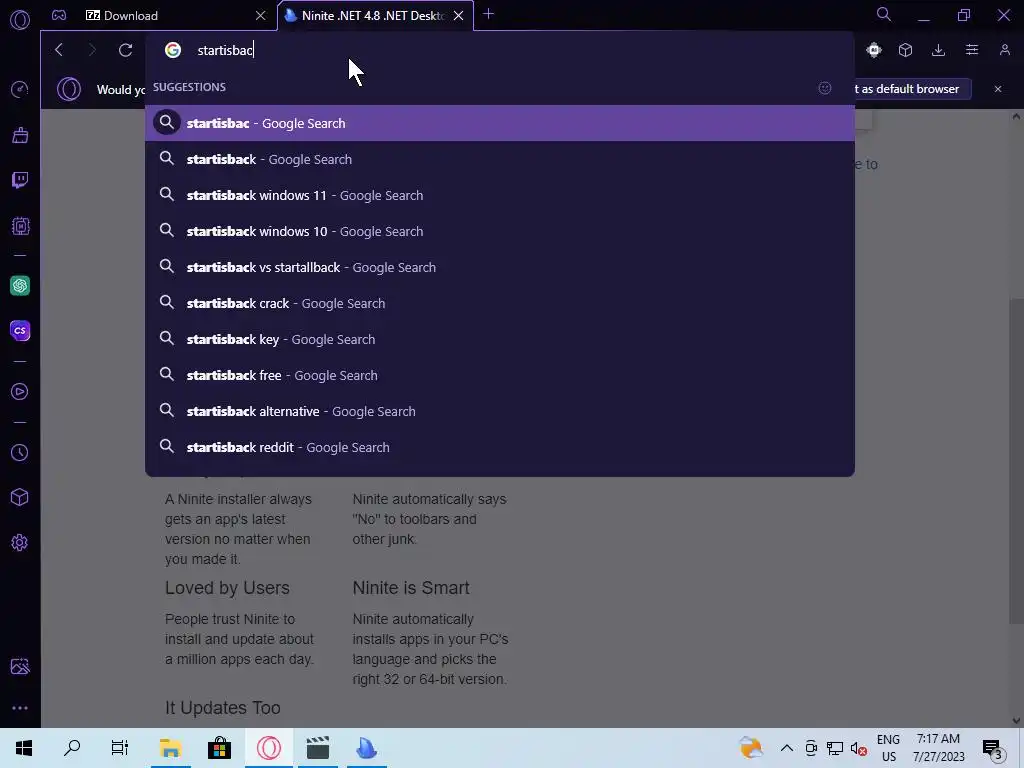This screenshot has width=1024, height=768.
Task: Select 'startisback windows 10' suggestion
Action: pos(500,231)
